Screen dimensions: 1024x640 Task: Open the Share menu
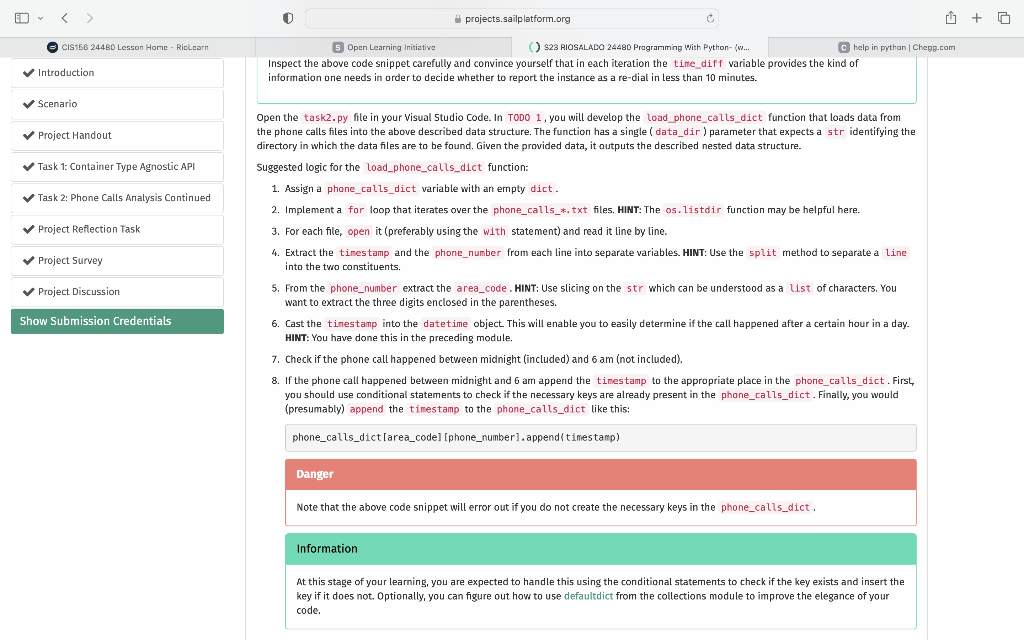point(950,17)
